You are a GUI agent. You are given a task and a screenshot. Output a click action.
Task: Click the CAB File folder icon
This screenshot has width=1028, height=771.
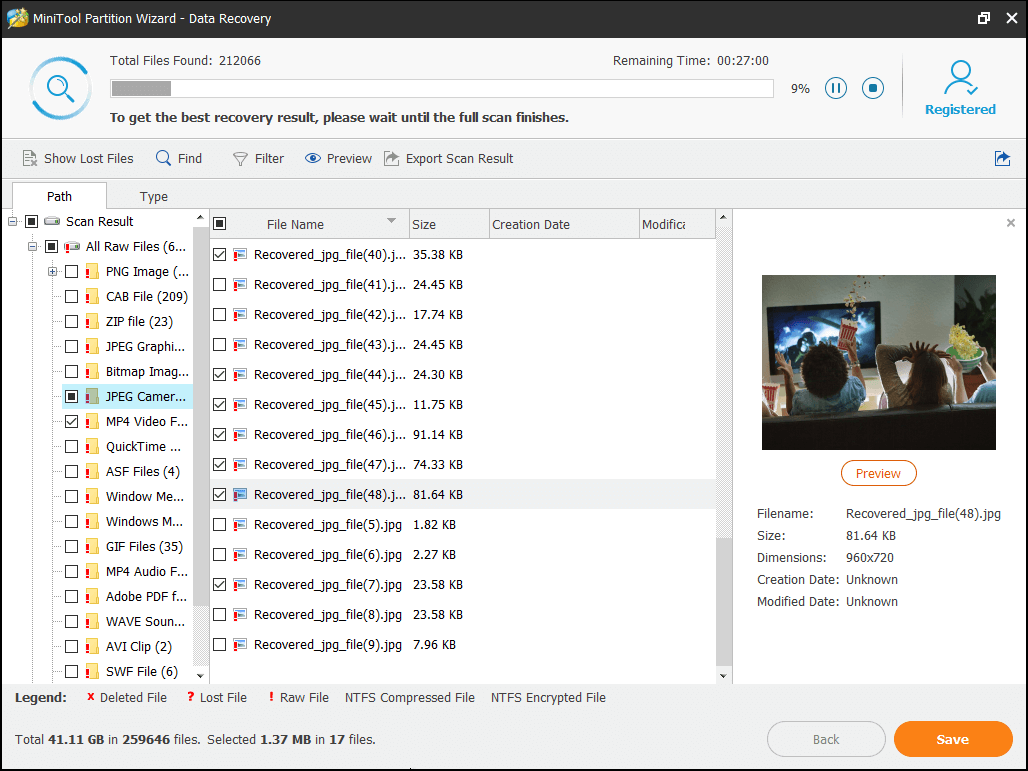coord(92,296)
